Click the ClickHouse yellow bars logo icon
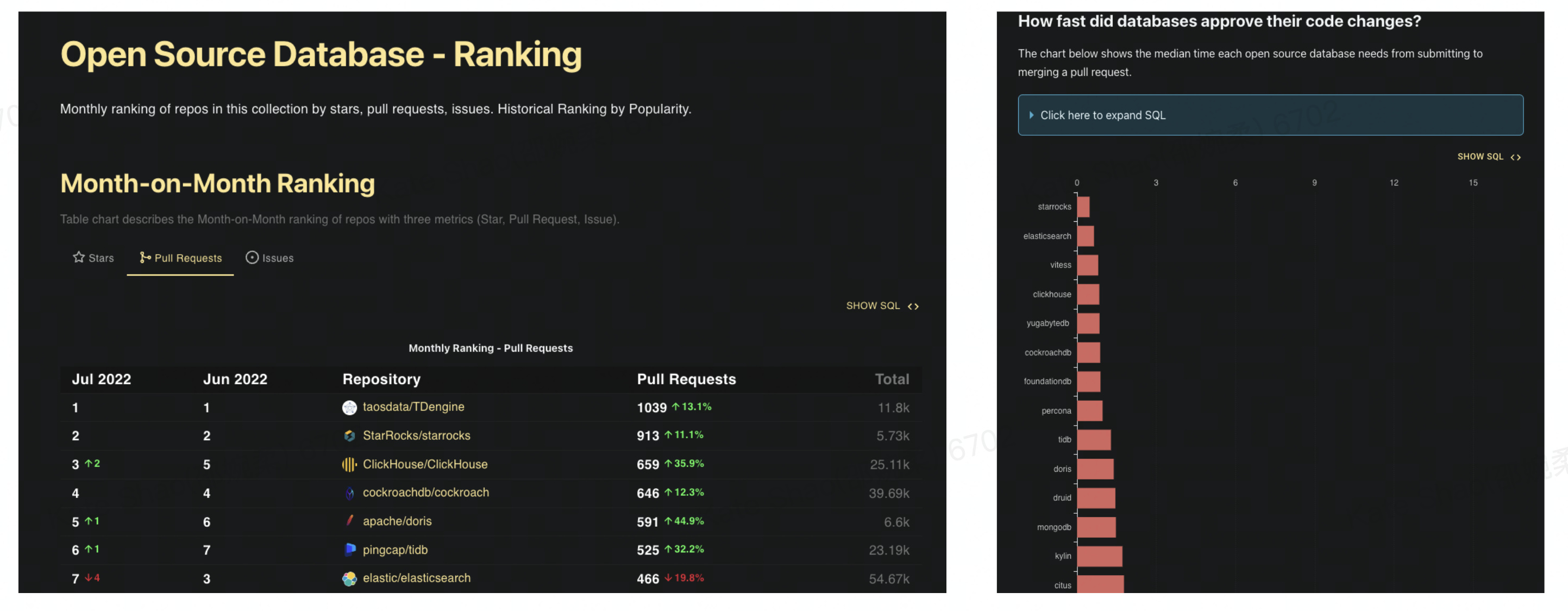The width and height of the screenshot is (1568, 611). click(x=349, y=465)
